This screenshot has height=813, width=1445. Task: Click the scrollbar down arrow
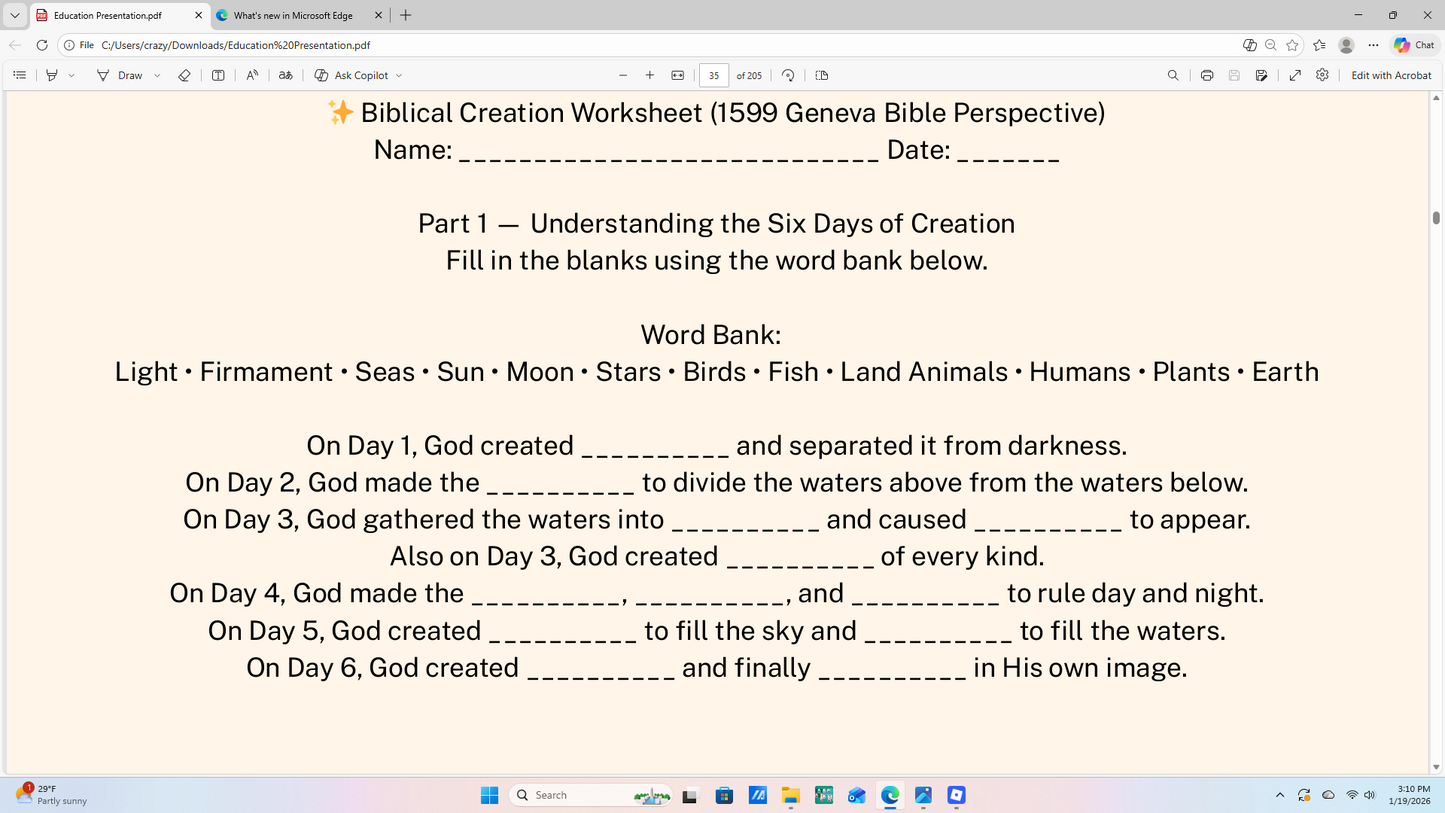click(x=1436, y=767)
